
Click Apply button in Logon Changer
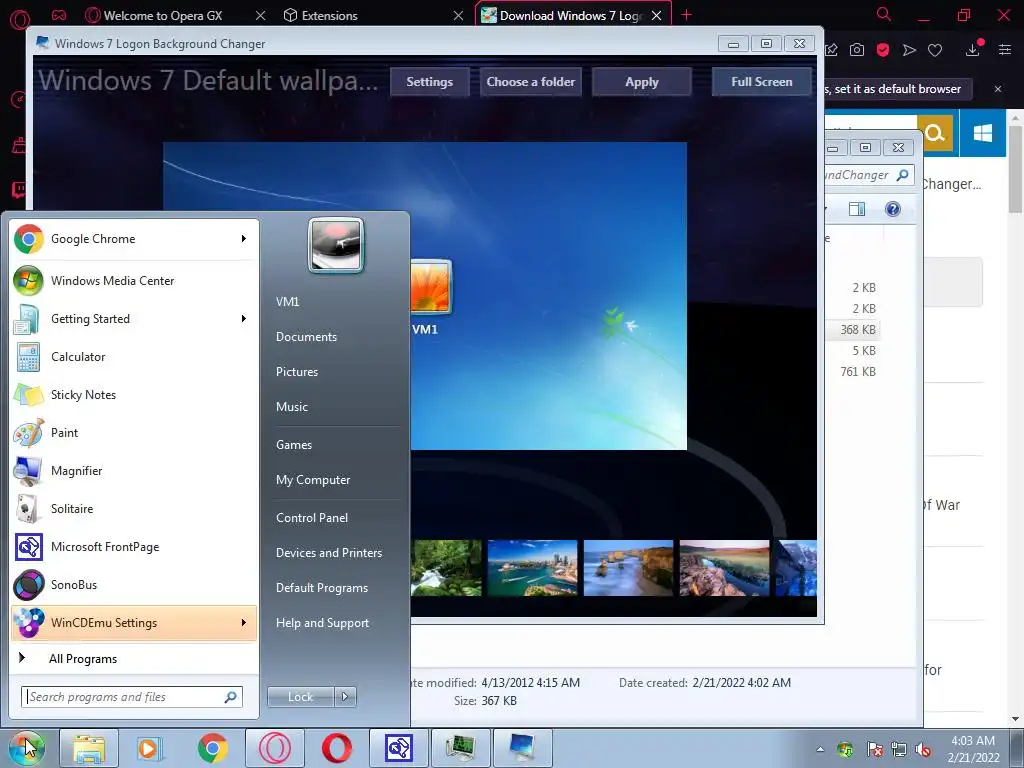[x=642, y=82]
